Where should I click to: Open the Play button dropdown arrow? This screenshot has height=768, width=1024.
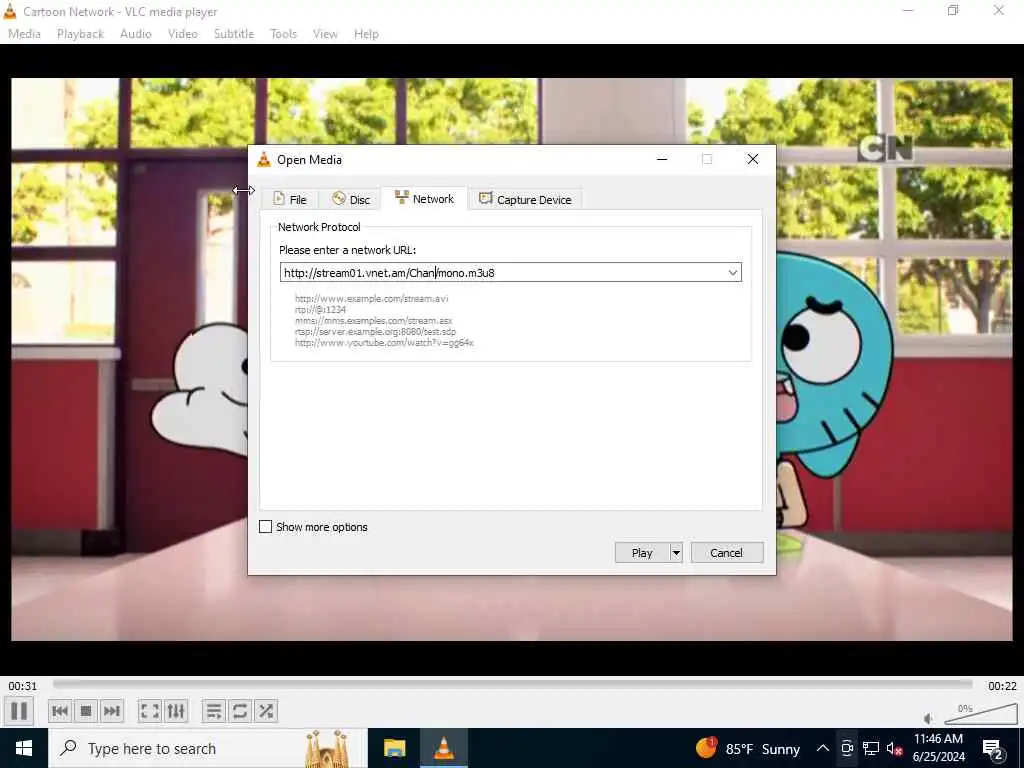click(x=676, y=553)
